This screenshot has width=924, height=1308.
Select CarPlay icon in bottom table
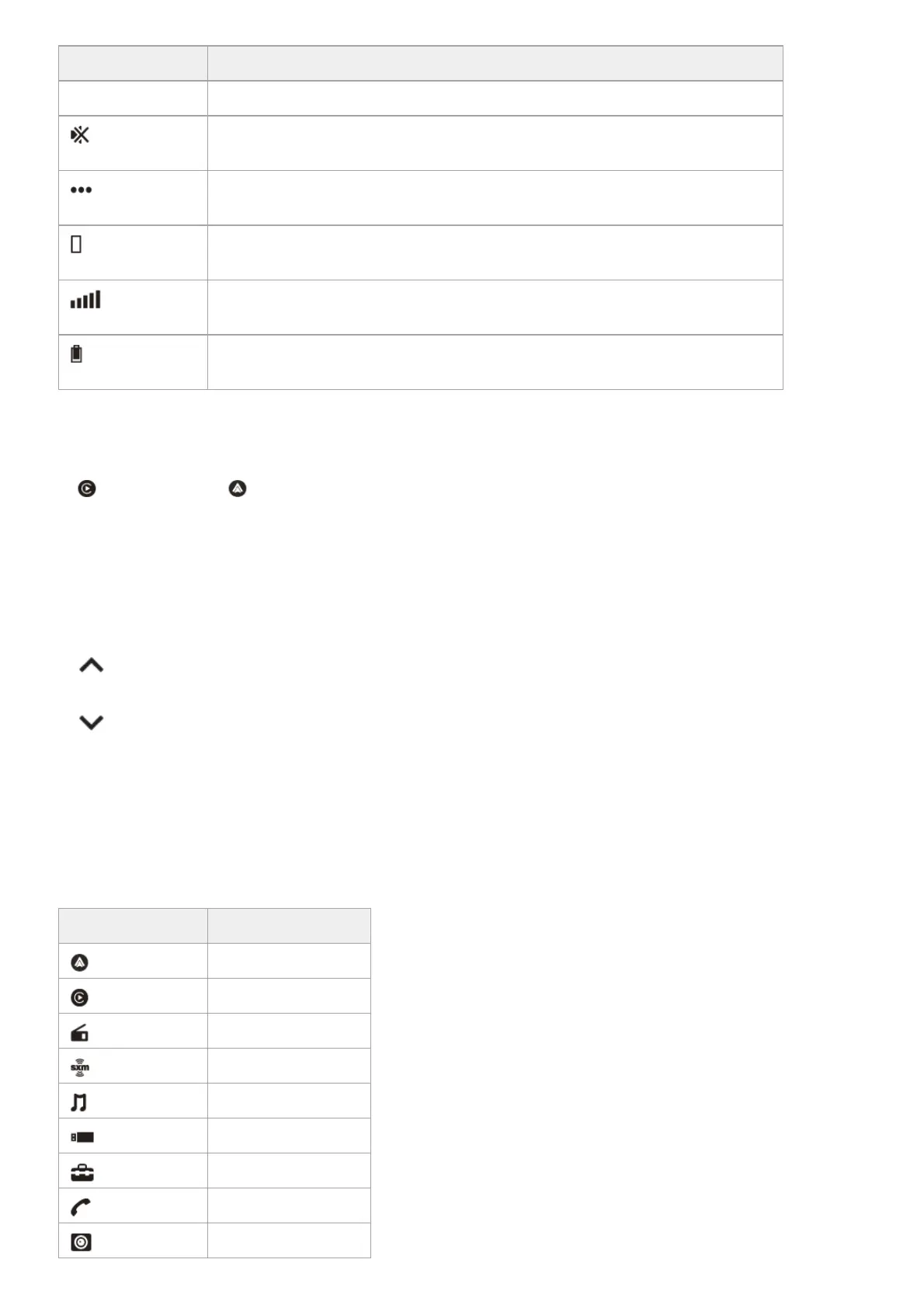[x=79, y=997]
